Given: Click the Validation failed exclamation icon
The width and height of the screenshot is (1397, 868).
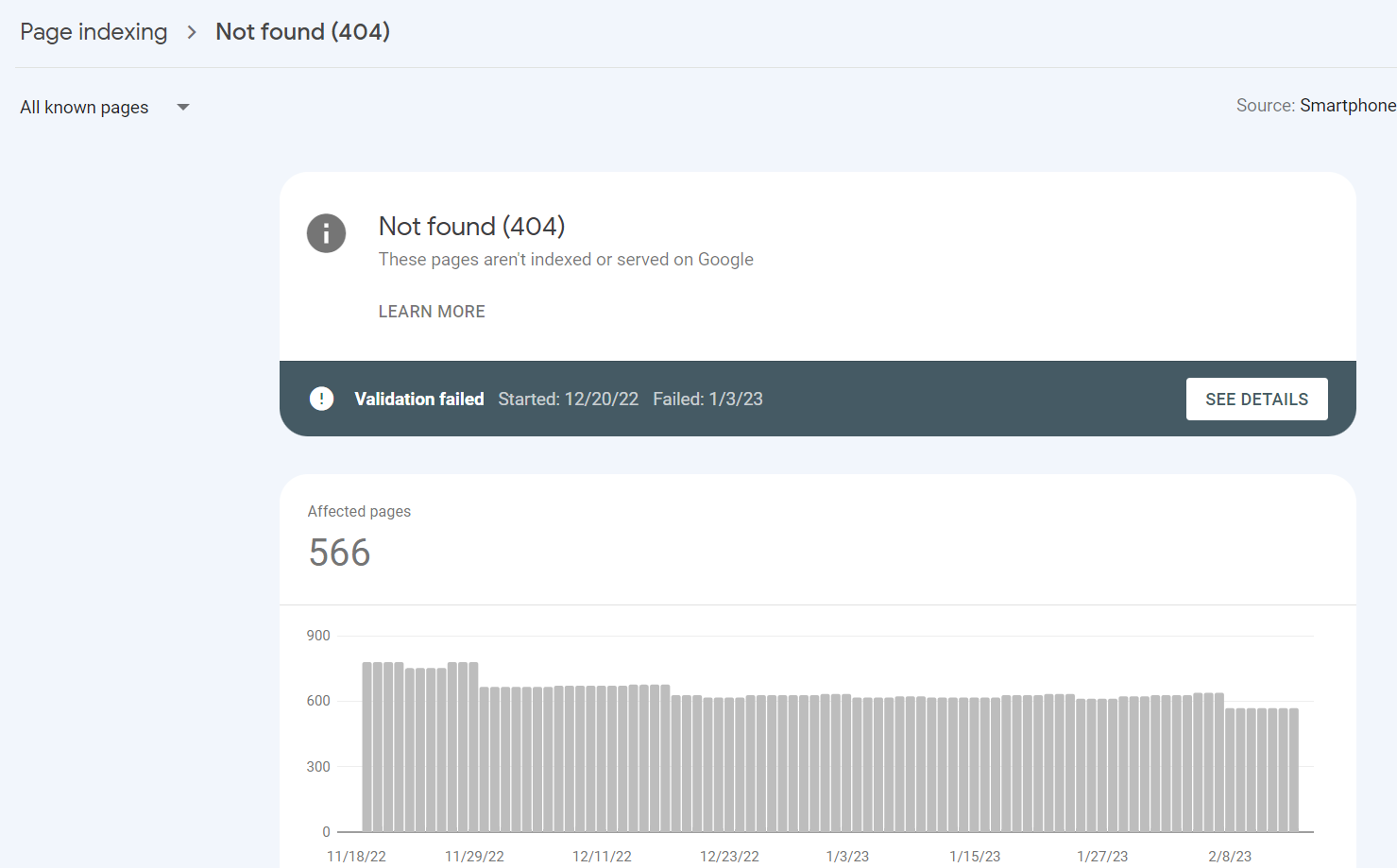Looking at the screenshot, I should pos(321,399).
